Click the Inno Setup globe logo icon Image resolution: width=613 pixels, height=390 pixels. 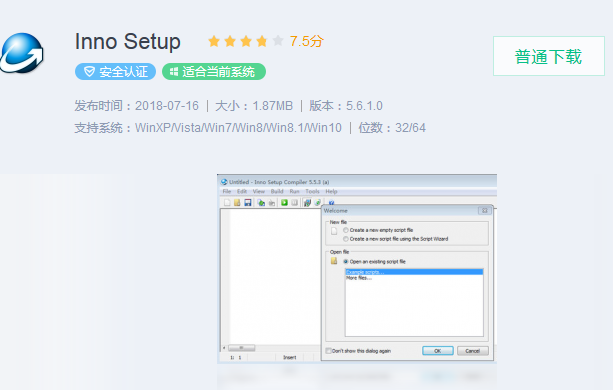coord(21,53)
